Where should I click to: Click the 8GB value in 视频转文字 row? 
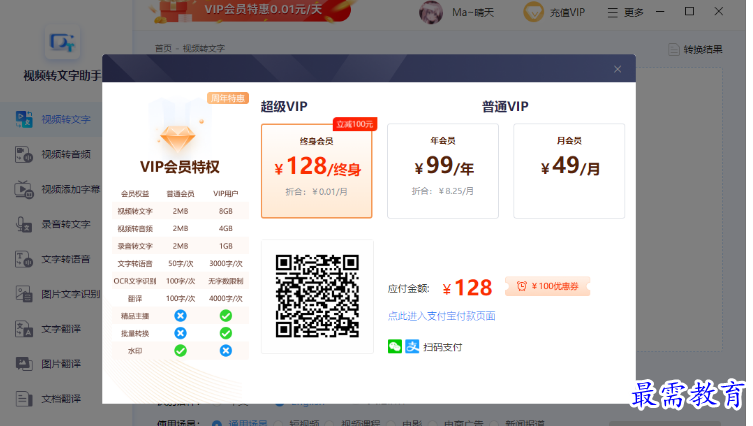pos(226,211)
